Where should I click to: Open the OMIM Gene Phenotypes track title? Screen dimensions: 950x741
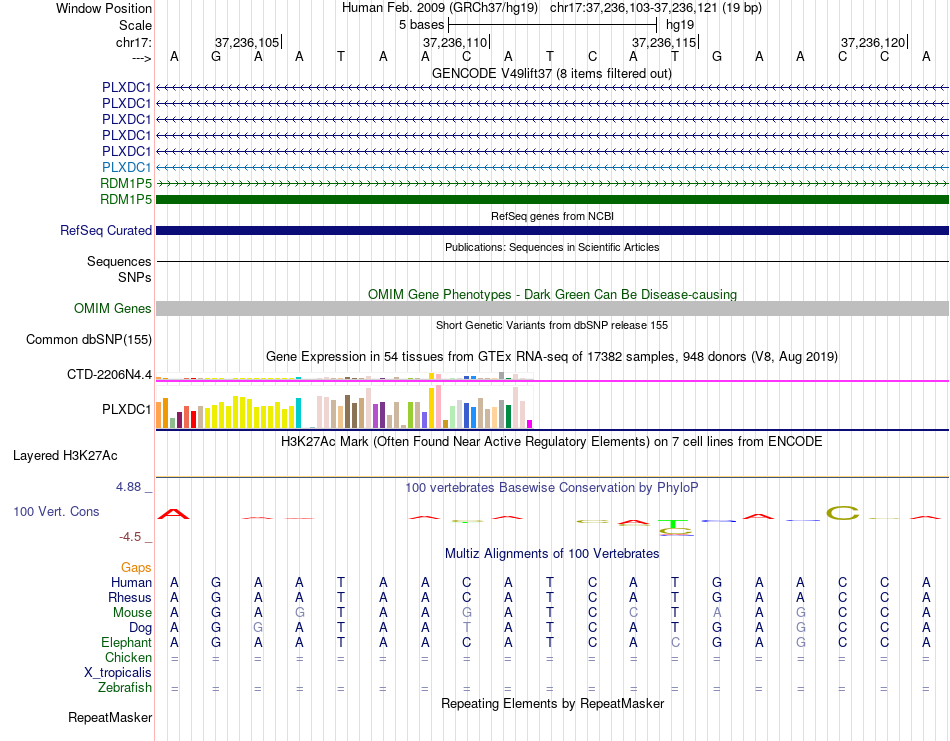pos(552,294)
